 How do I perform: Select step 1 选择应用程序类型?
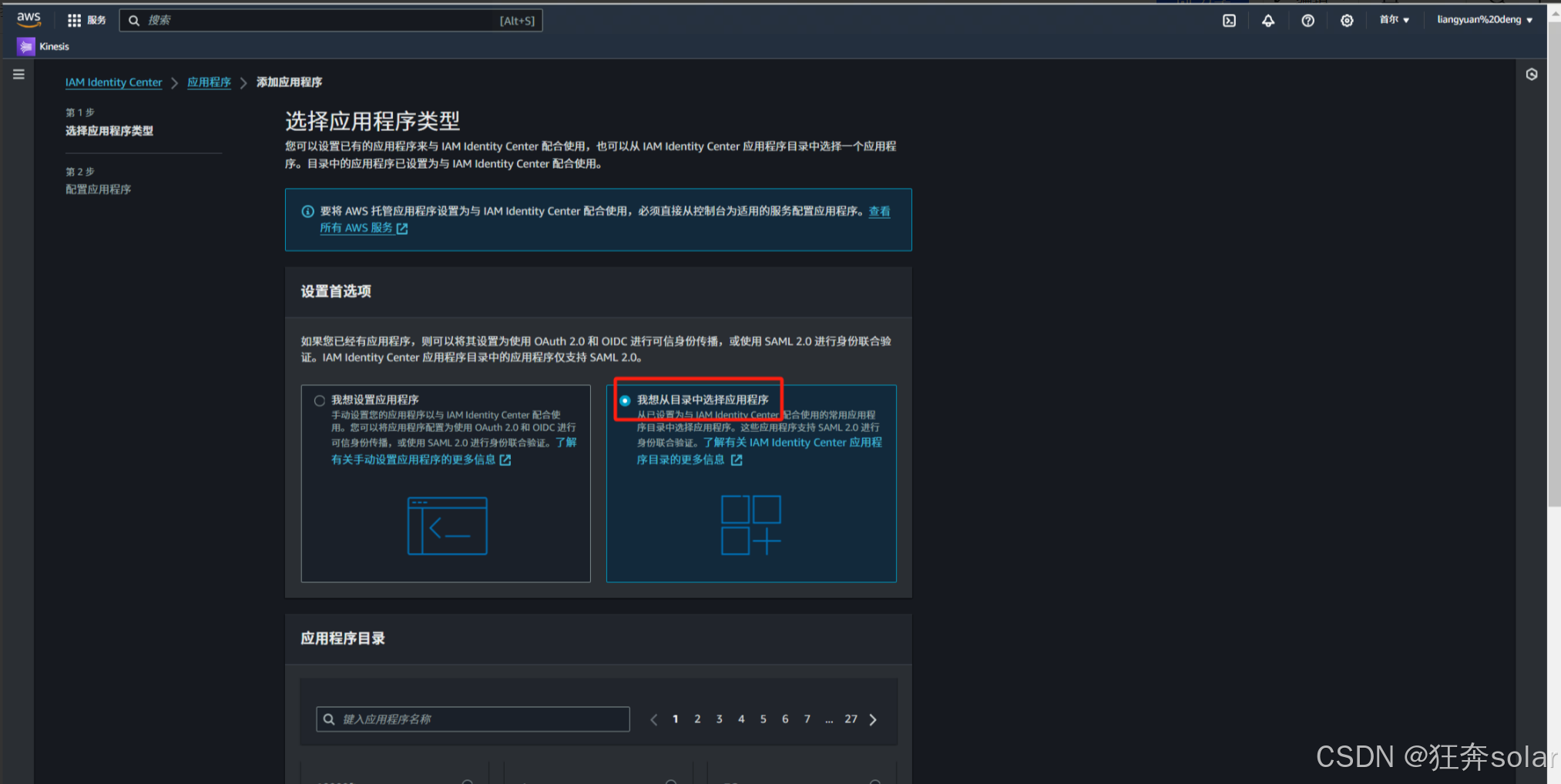109,131
